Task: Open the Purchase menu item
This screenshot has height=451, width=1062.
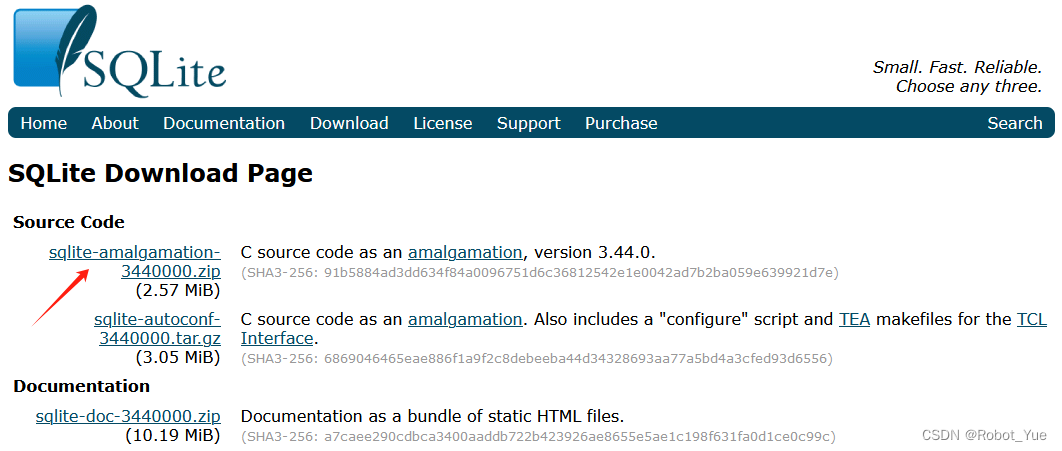Action: (621, 123)
